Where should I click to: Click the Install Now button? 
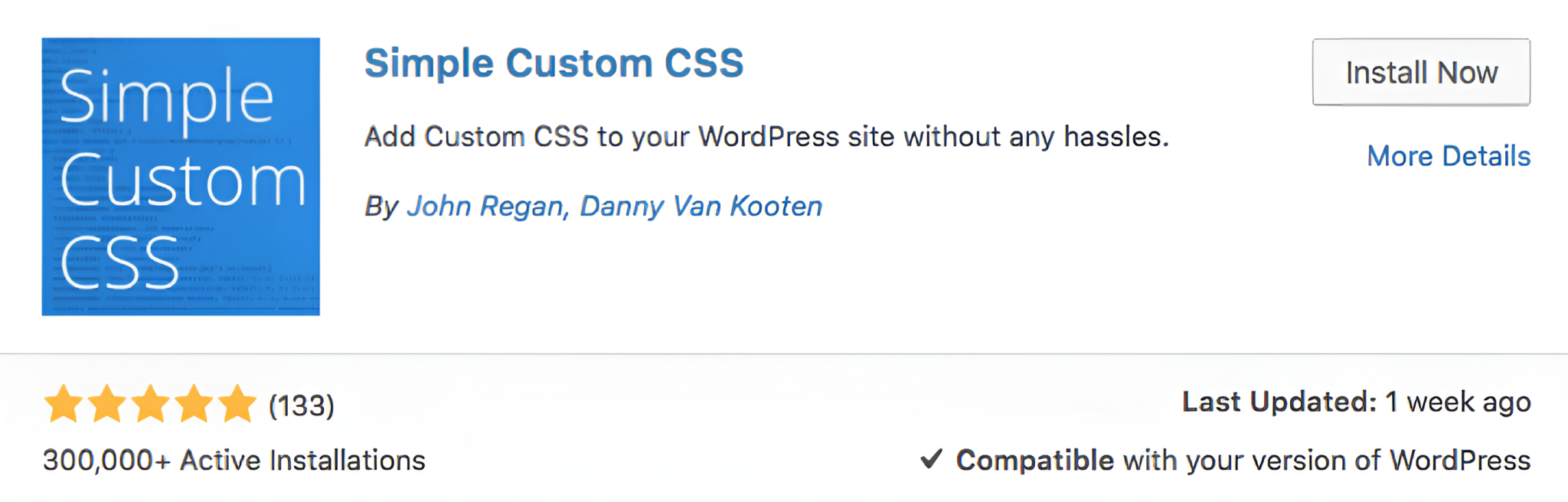(x=1420, y=73)
